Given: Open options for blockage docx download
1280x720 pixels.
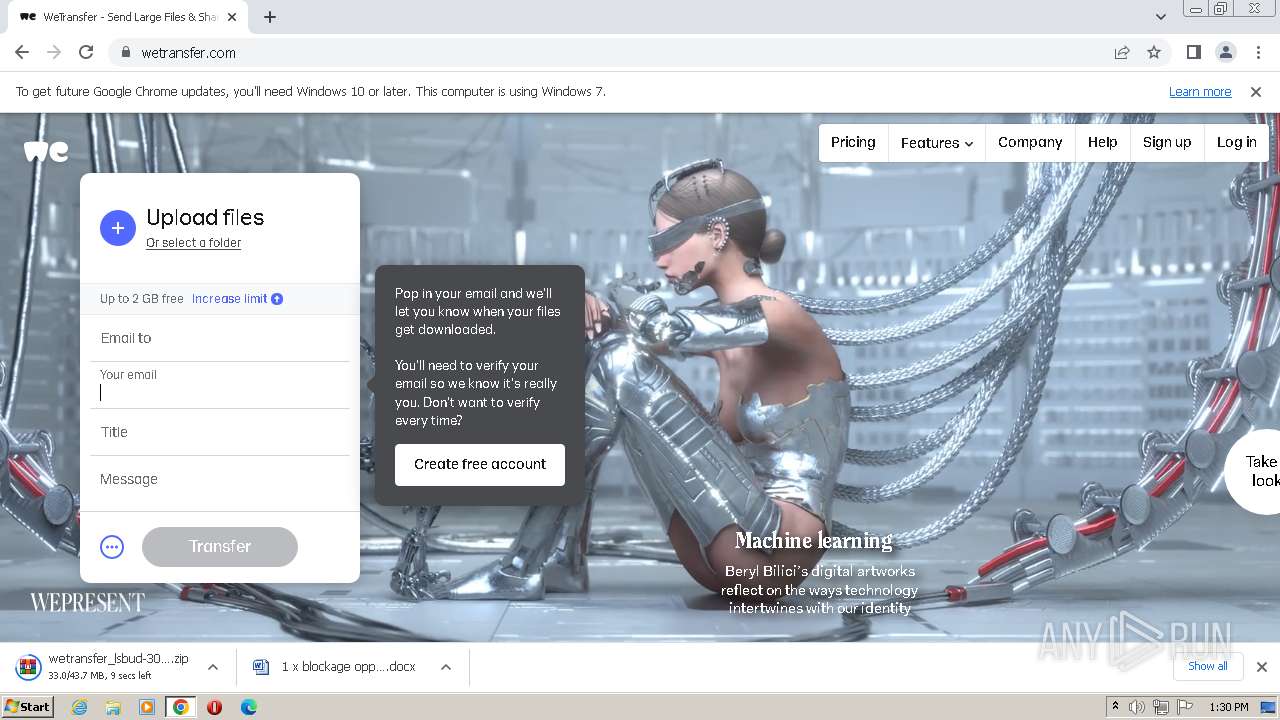Looking at the screenshot, I should click(x=446, y=667).
